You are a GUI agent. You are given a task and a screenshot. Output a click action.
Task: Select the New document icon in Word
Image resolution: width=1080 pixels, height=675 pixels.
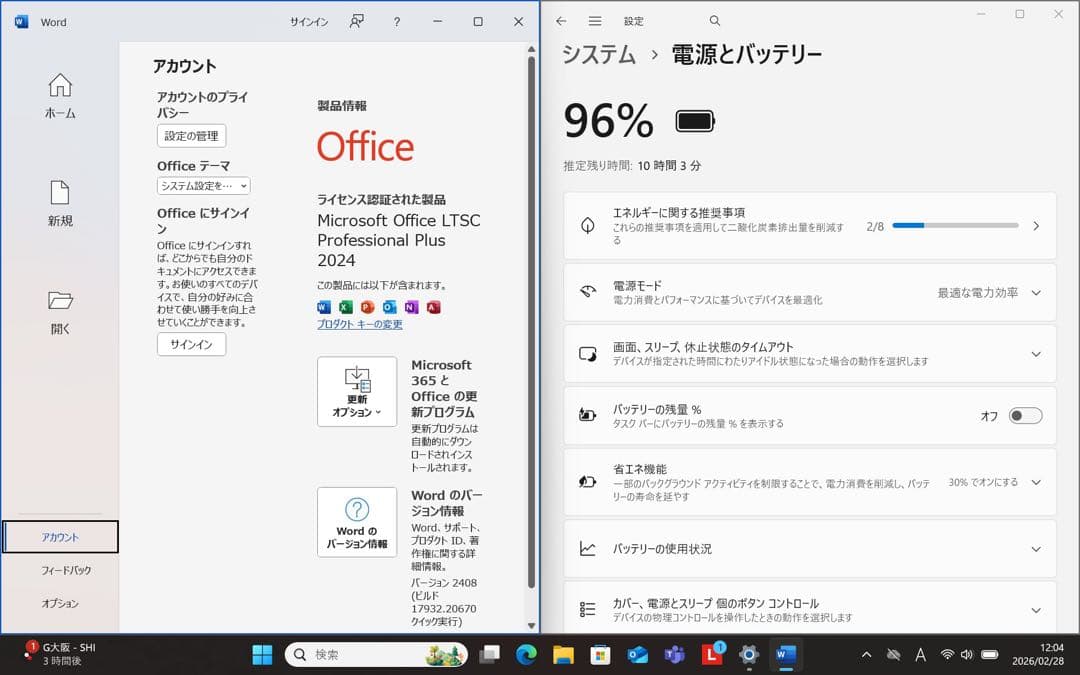(x=60, y=193)
